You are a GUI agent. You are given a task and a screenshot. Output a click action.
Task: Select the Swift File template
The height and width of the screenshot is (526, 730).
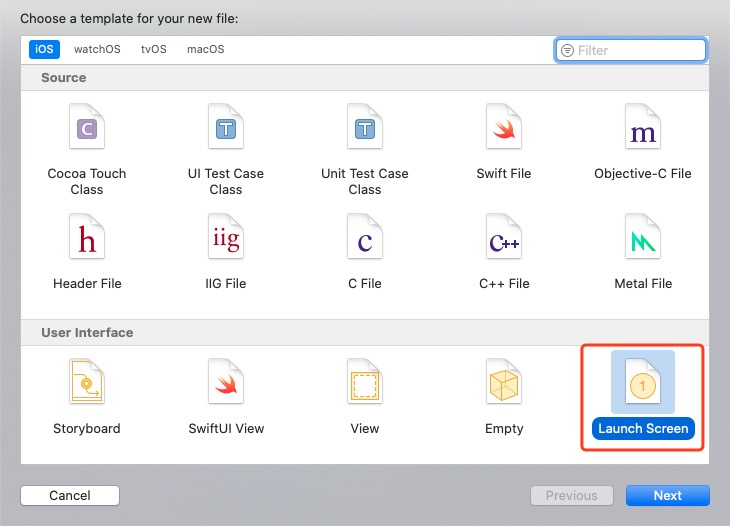pos(503,130)
